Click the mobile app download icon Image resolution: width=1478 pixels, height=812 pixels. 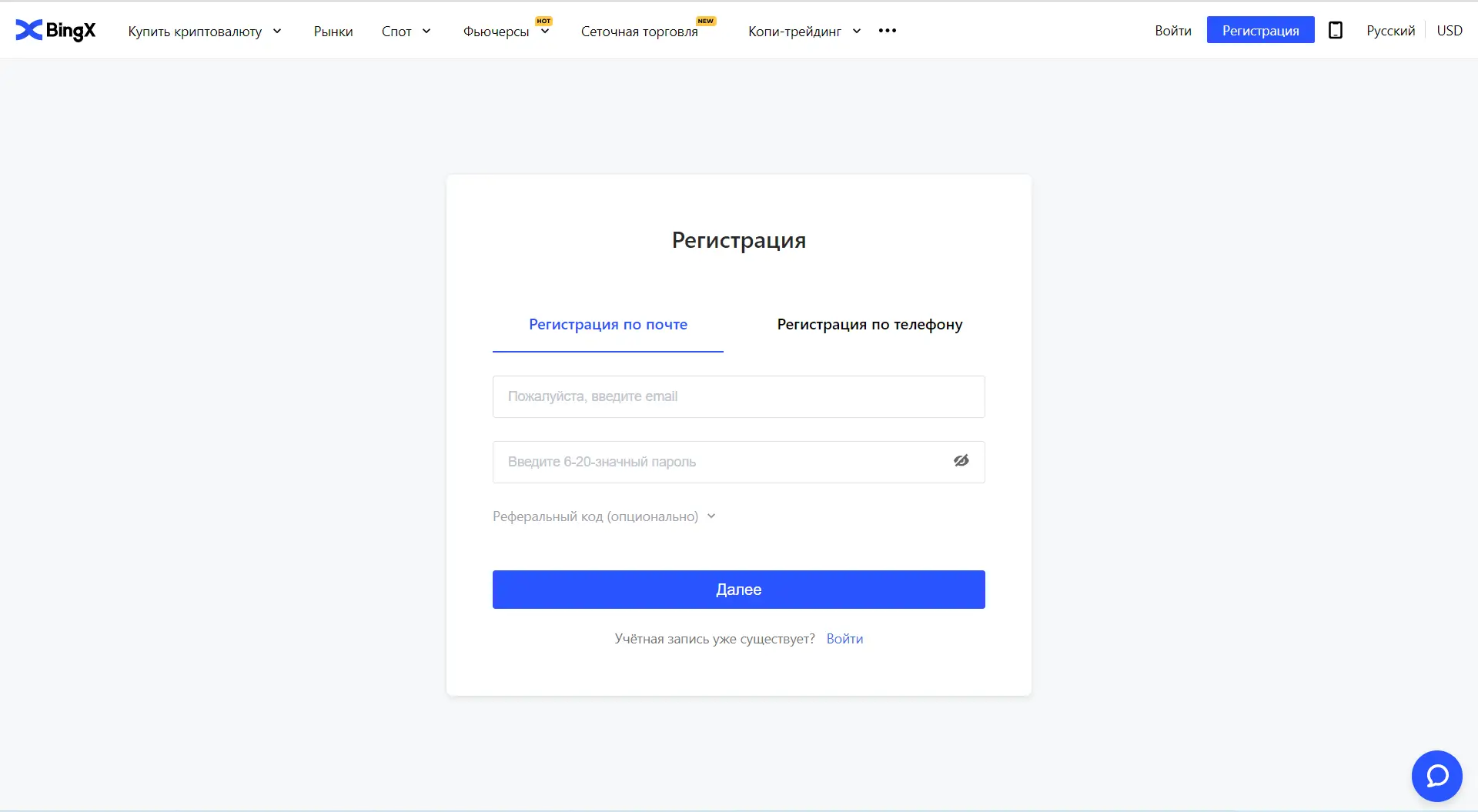(1336, 30)
